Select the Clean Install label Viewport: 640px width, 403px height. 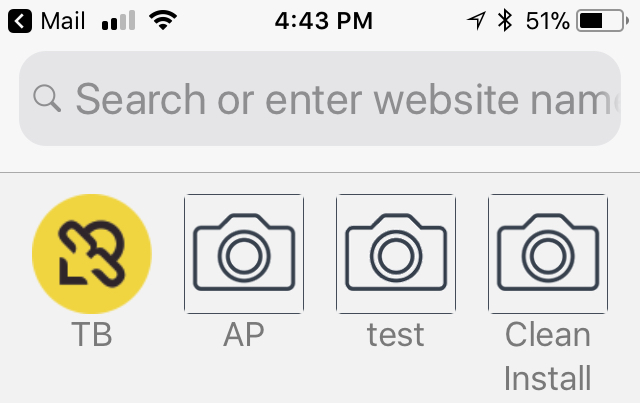[548, 356]
